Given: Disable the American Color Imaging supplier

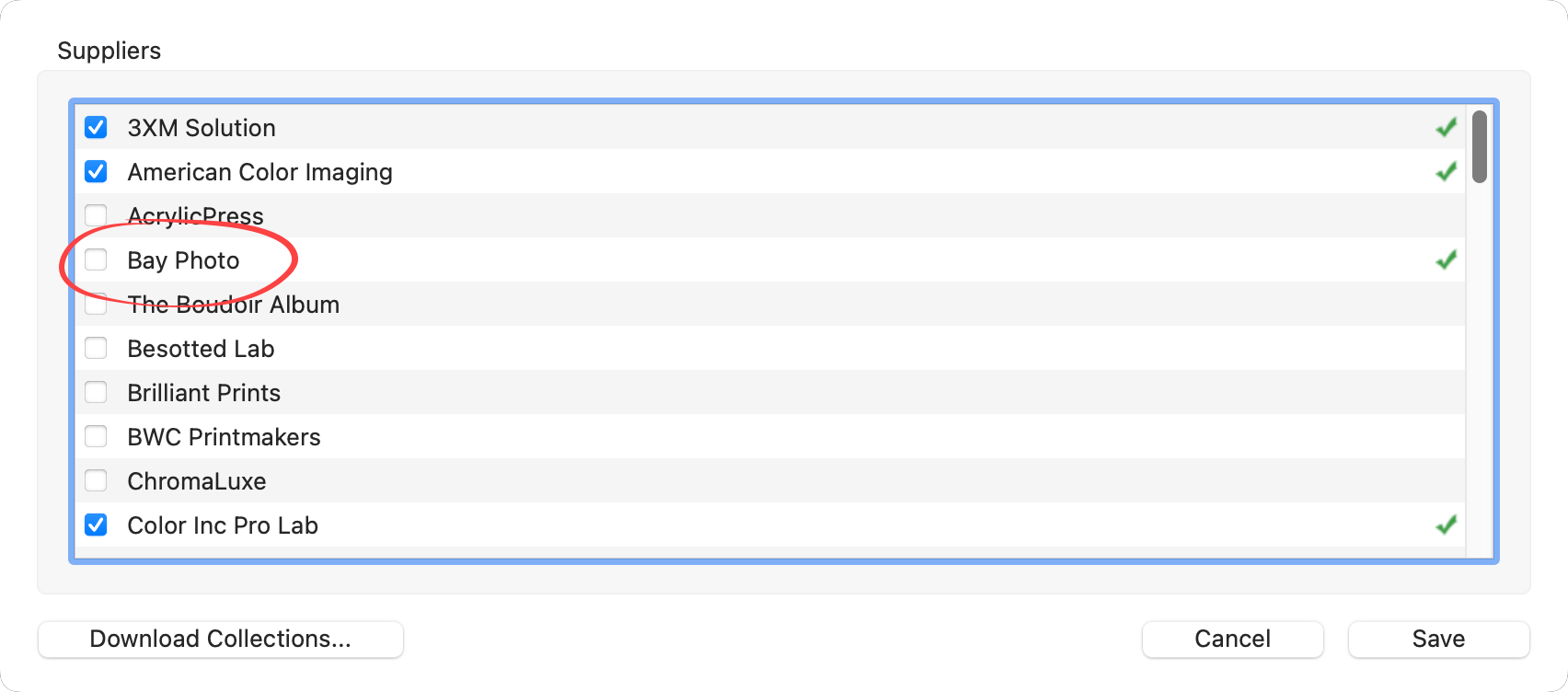Looking at the screenshot, I should (96, 172).
